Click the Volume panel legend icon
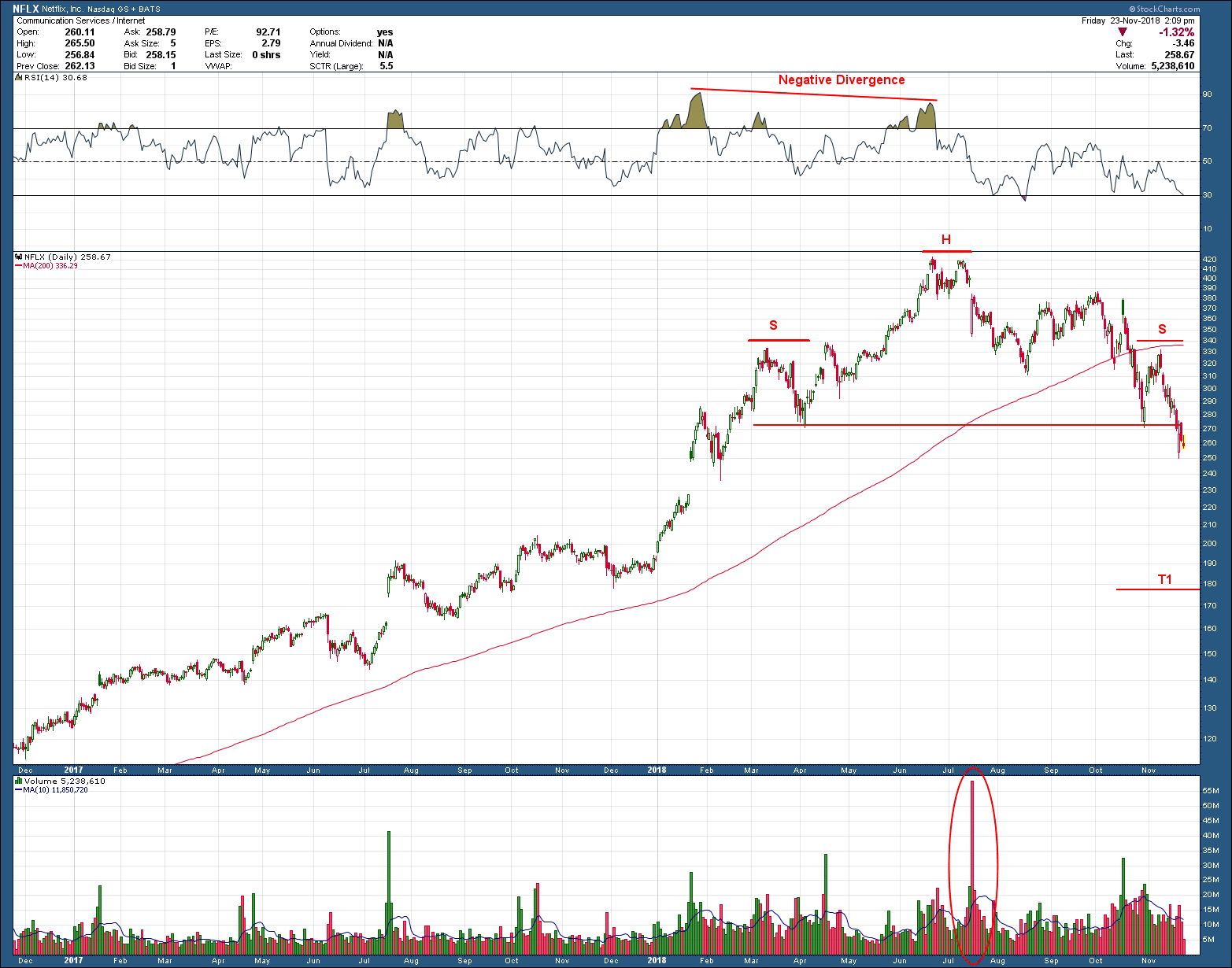 pyautogui.click(x=19, y=781)
